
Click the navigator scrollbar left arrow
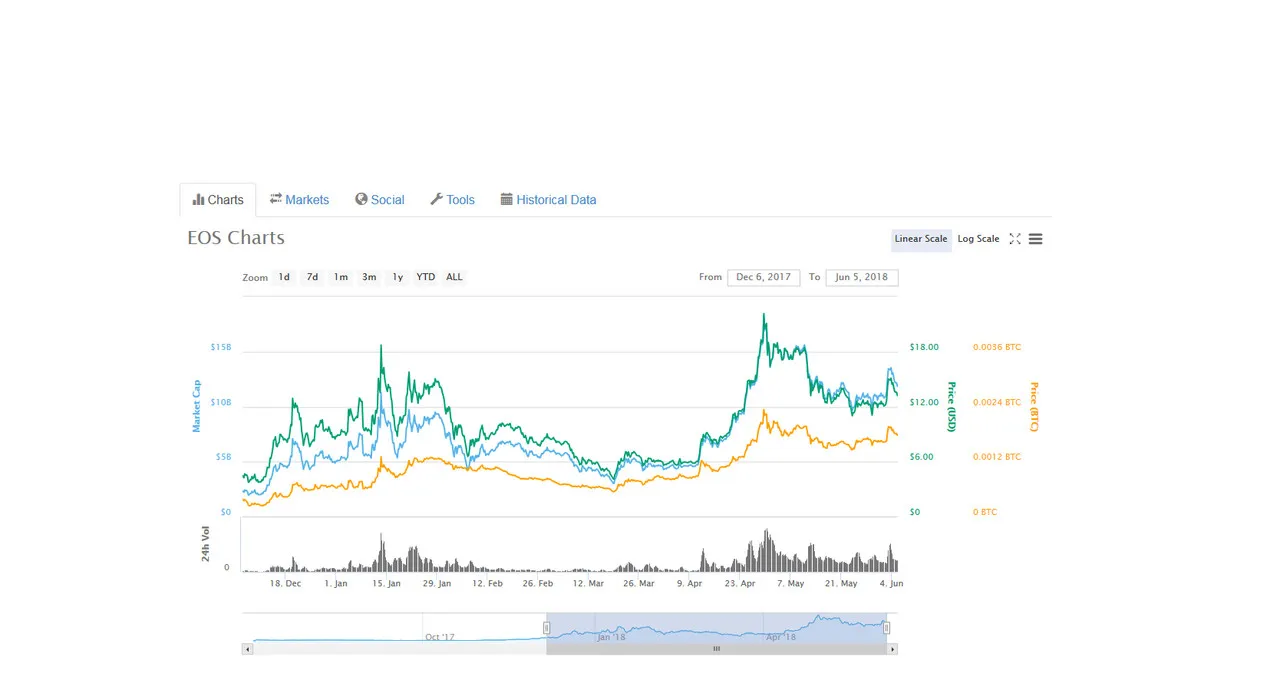tap(246, 649)
